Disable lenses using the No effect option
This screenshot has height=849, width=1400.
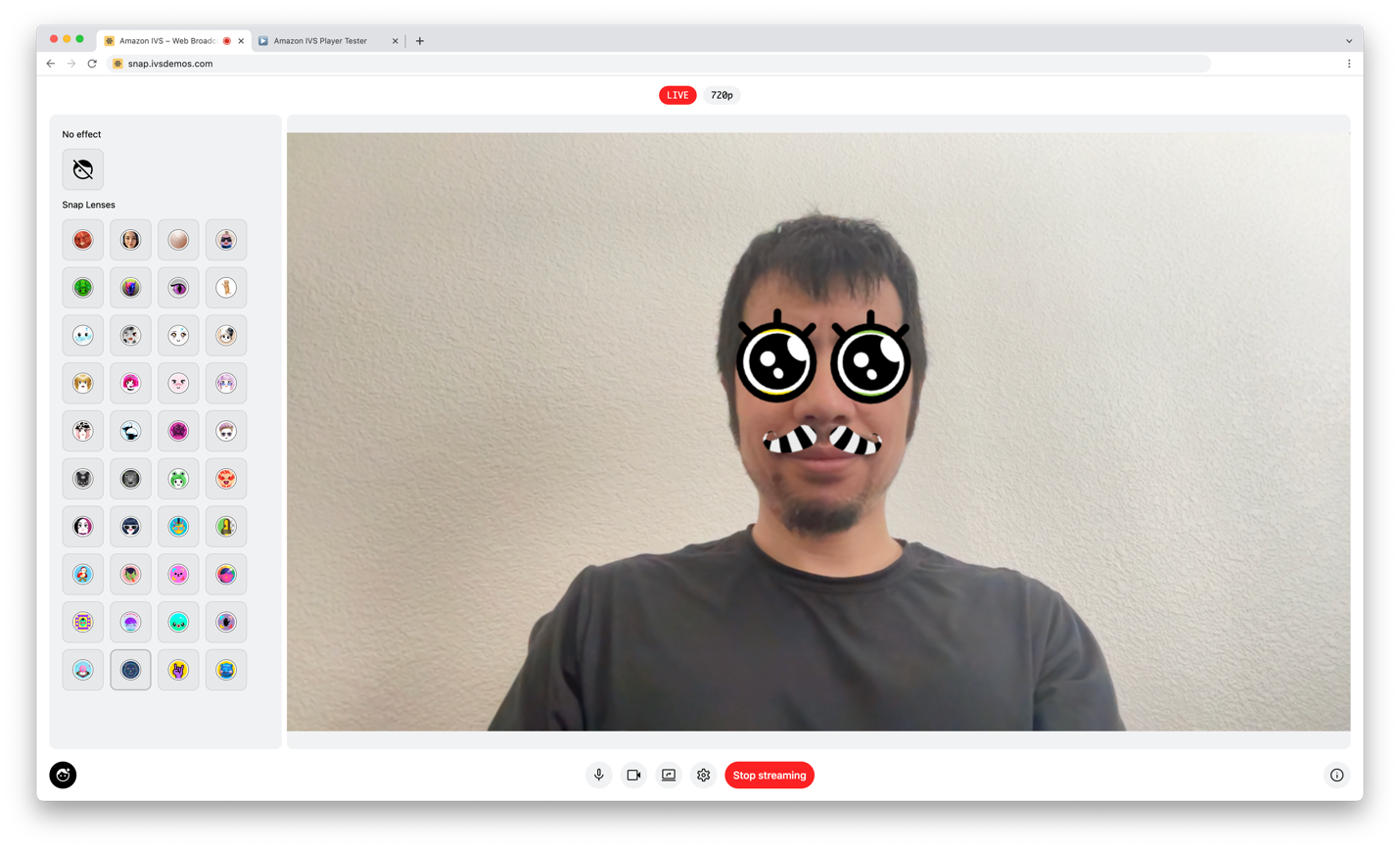tap(82, 169)
